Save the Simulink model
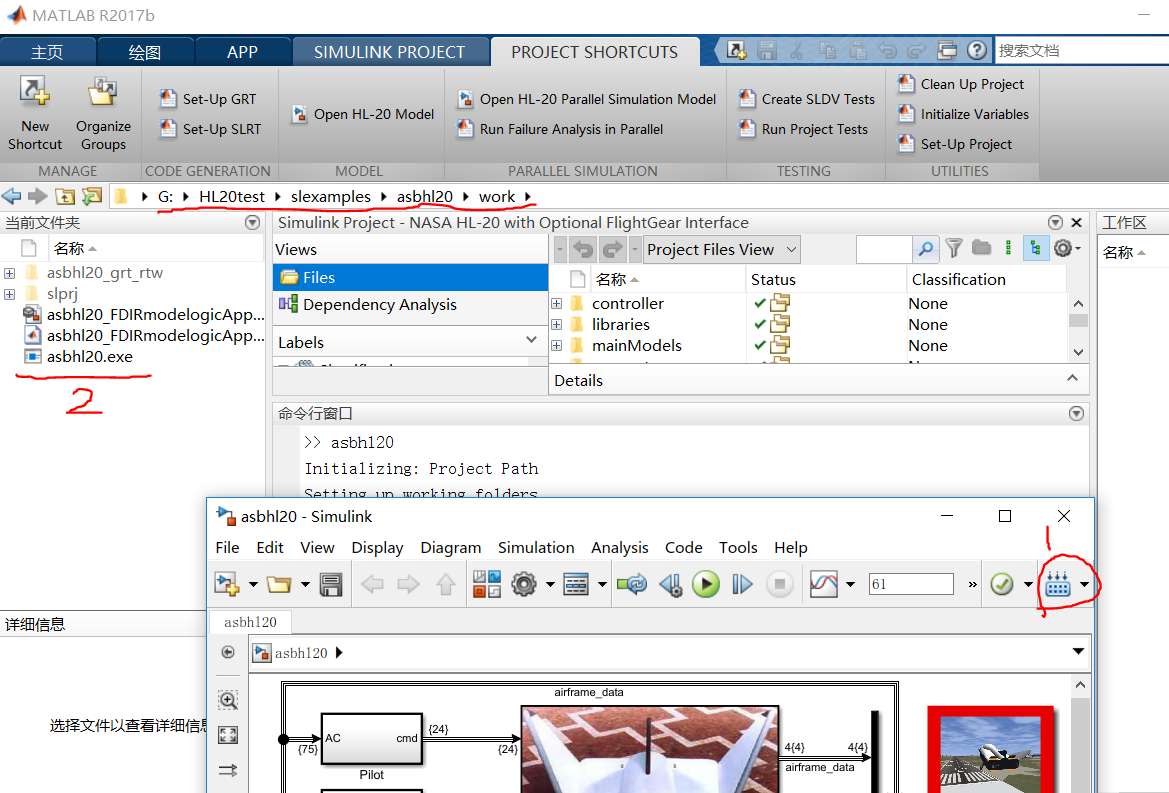1169x793 pixels. [x=331, y=583]
